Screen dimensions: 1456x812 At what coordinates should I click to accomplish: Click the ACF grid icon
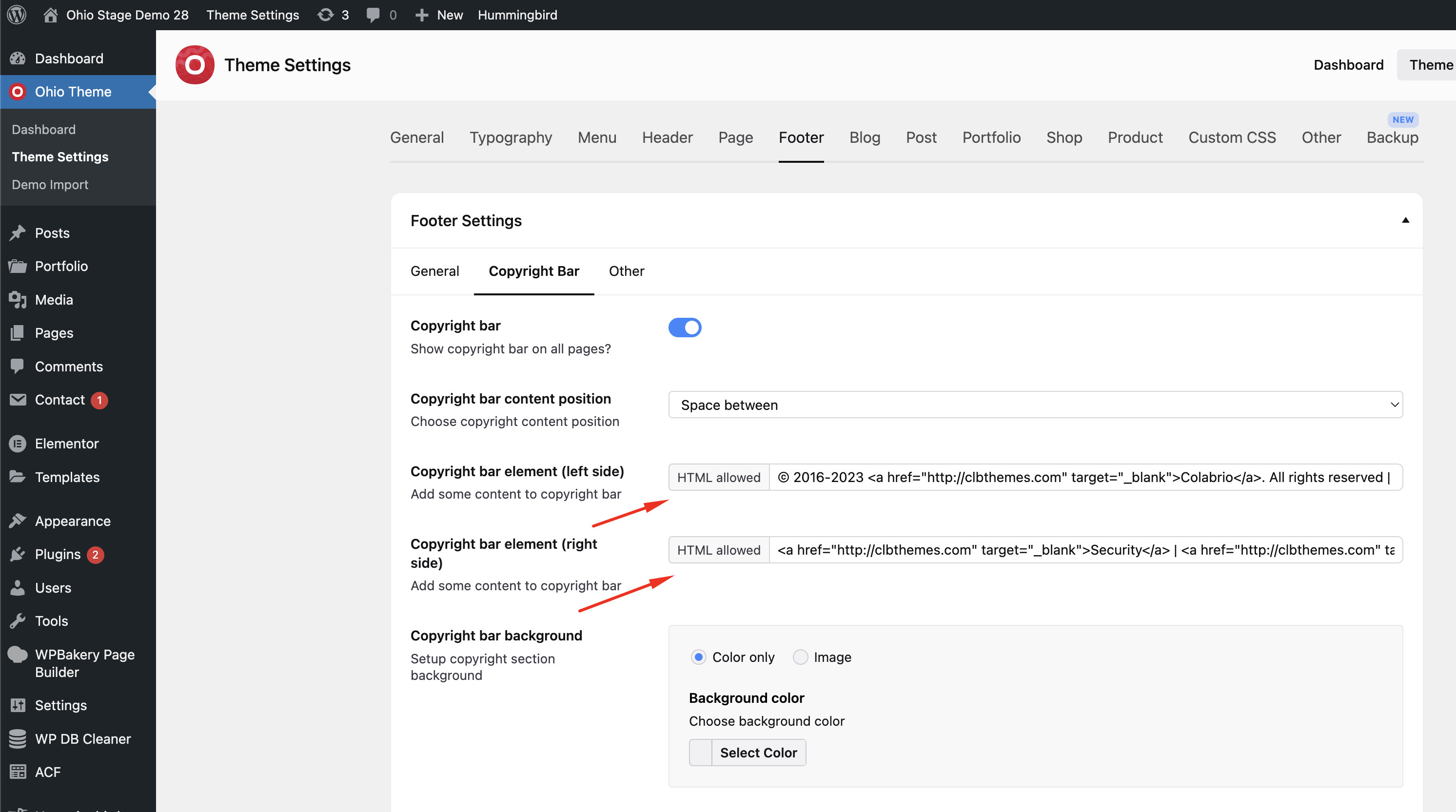tap(18, 772)
